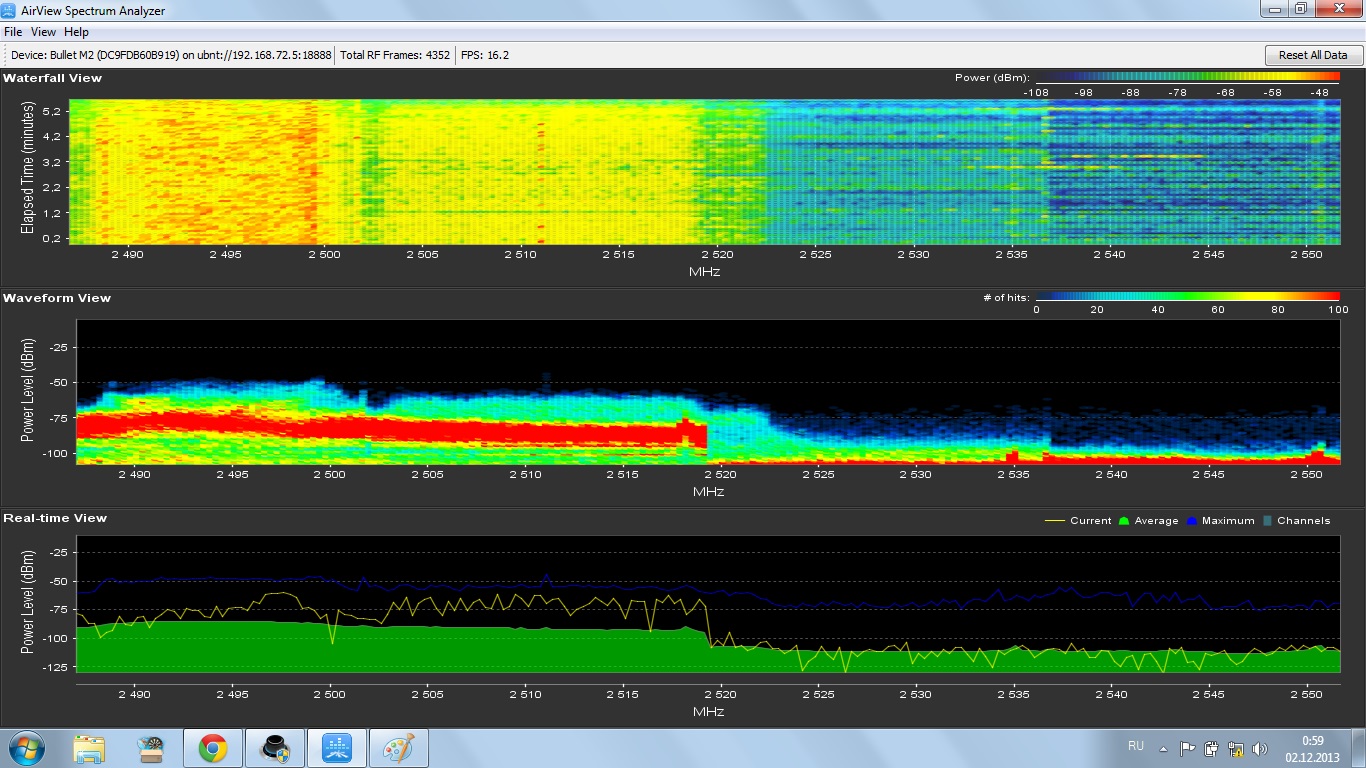
Task: Click the network warning tray icon
Action: pyautogui.click(x=1236, y=748)
